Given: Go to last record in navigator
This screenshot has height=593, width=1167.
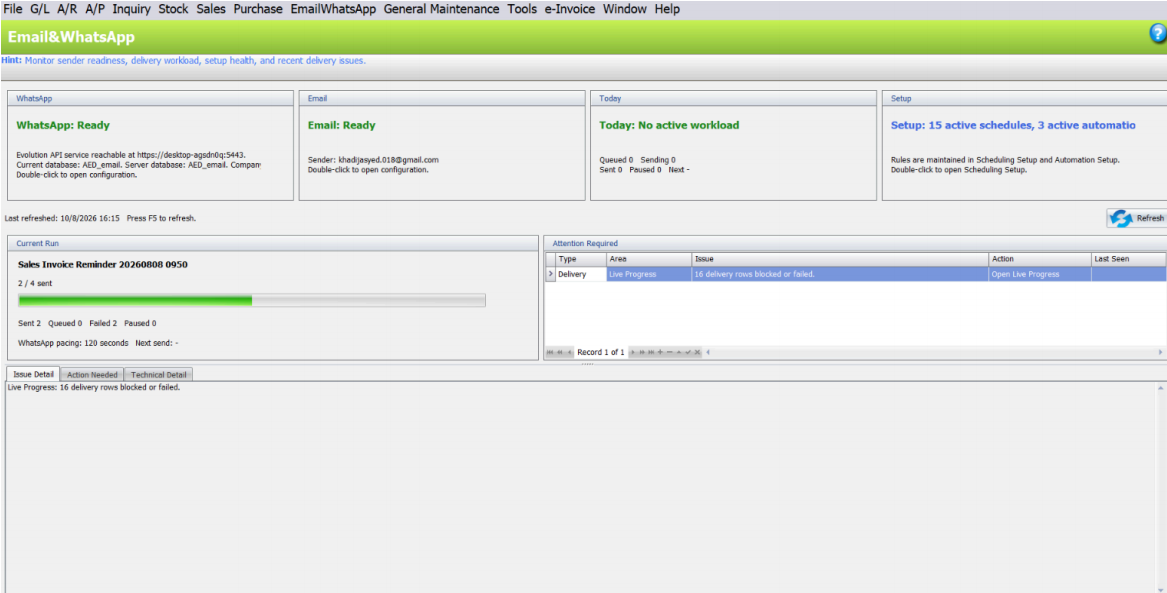Looking at the screenshot, I should tap(651, 352).
